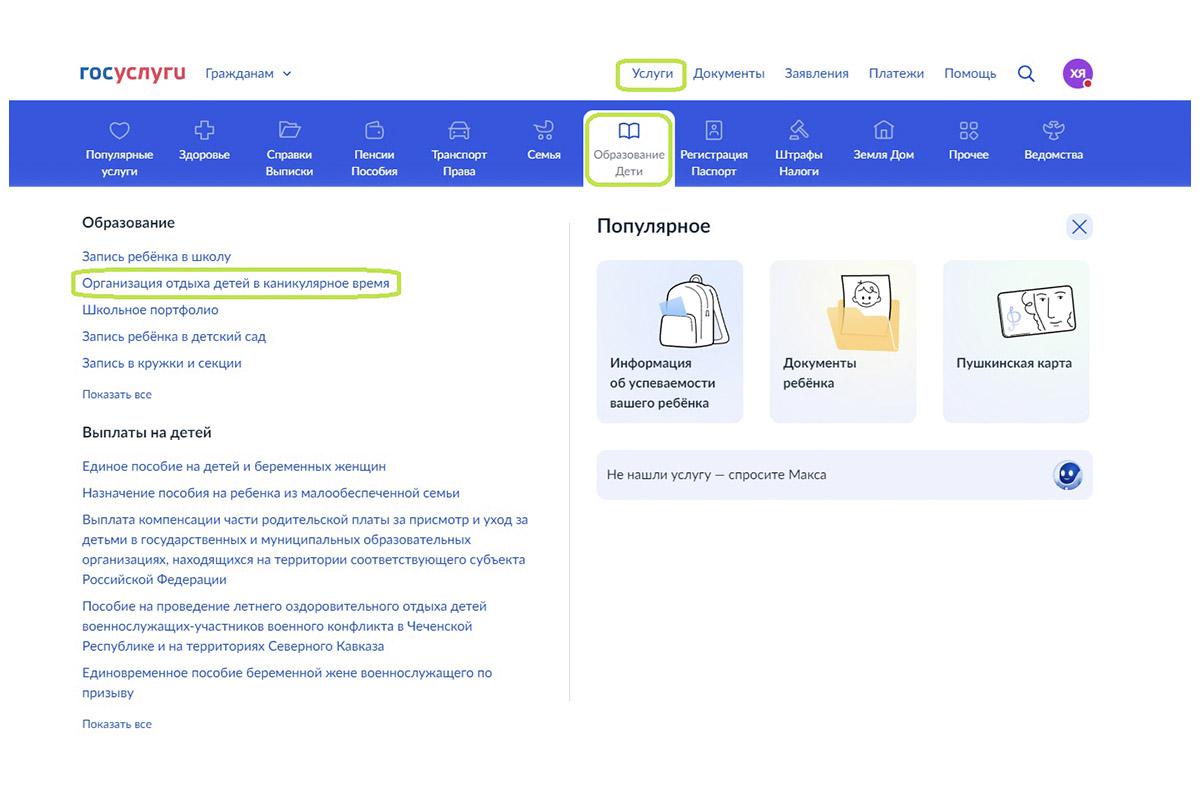Screen dimensions: 1200x800
Task: Open the Agencies (Ведомства) category
Action: (1053, 142)
